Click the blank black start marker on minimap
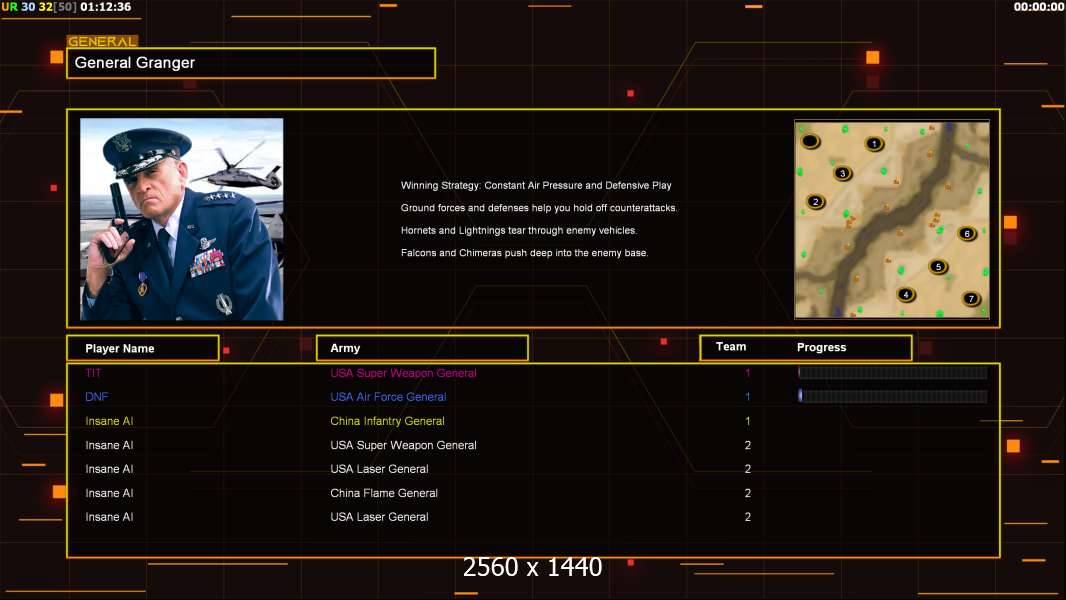The height and width of the screenshot is (600, 1066). point(810,141)
